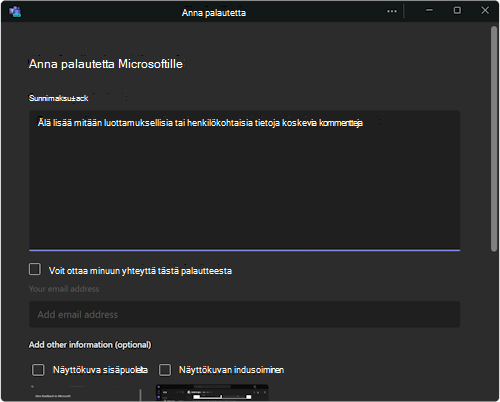Click the 'Anna palautetta' title bar text
500x402 pixels.
214,13
